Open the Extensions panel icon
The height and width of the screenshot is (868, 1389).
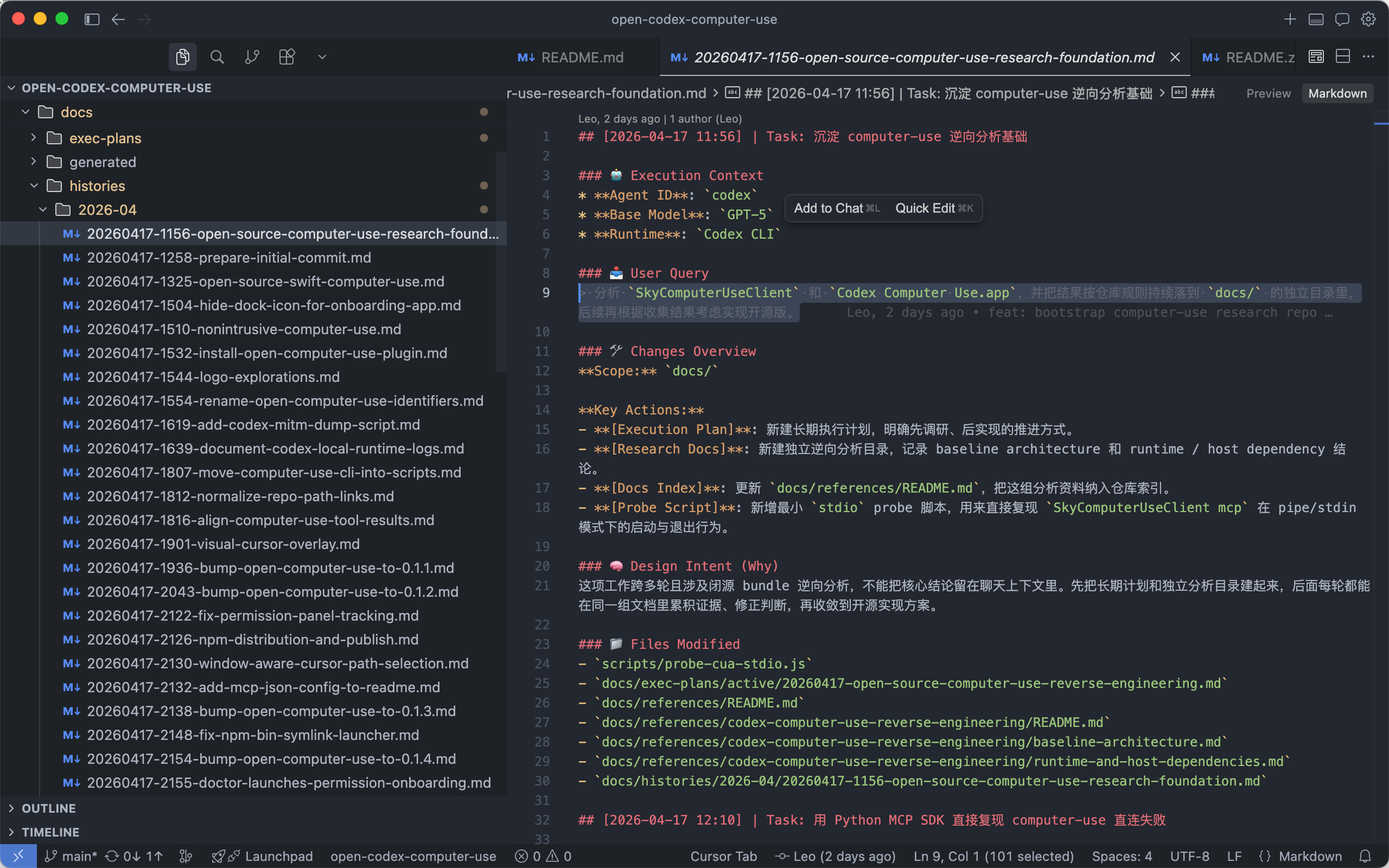tap(286, 57)
